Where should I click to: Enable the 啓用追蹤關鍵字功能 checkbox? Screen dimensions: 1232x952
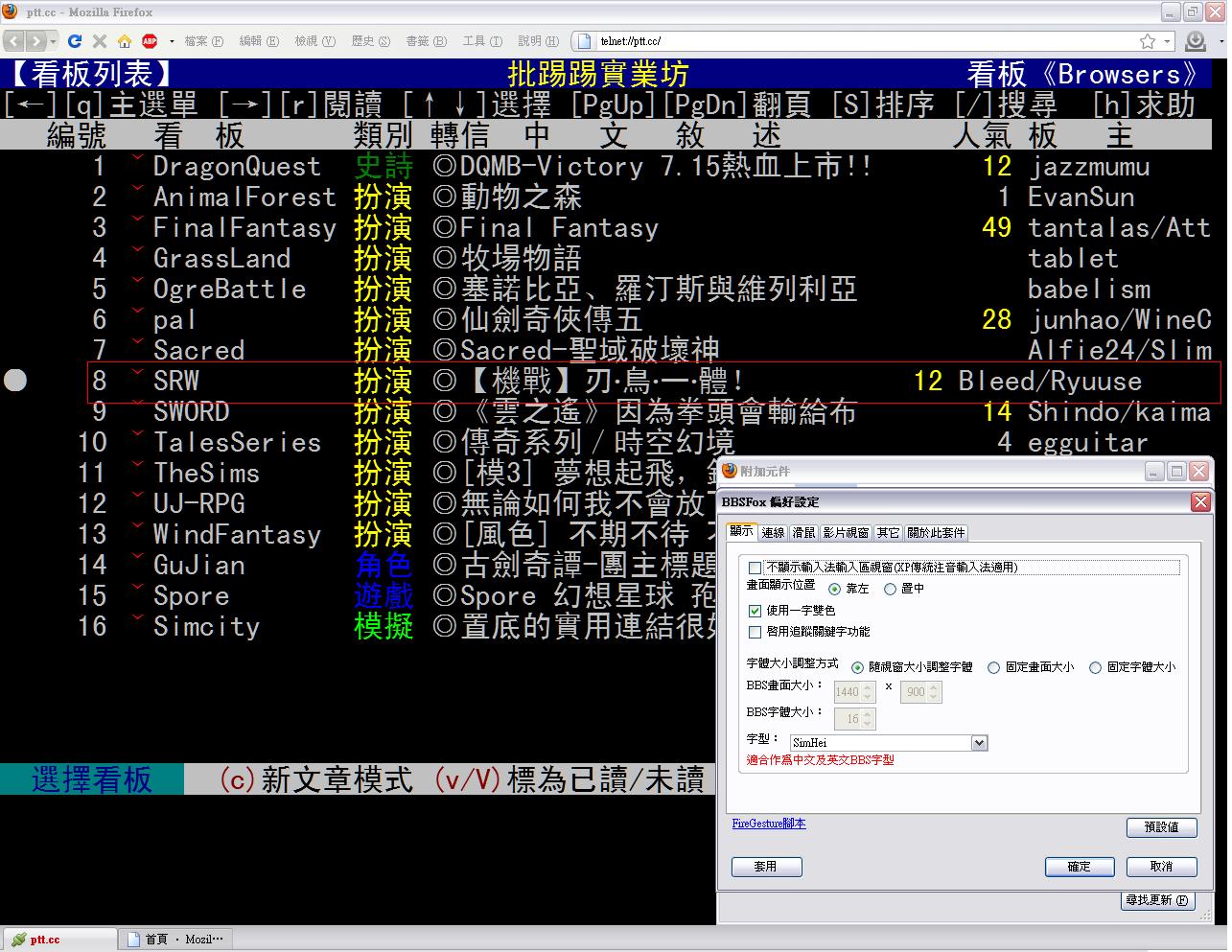point(755,632)
